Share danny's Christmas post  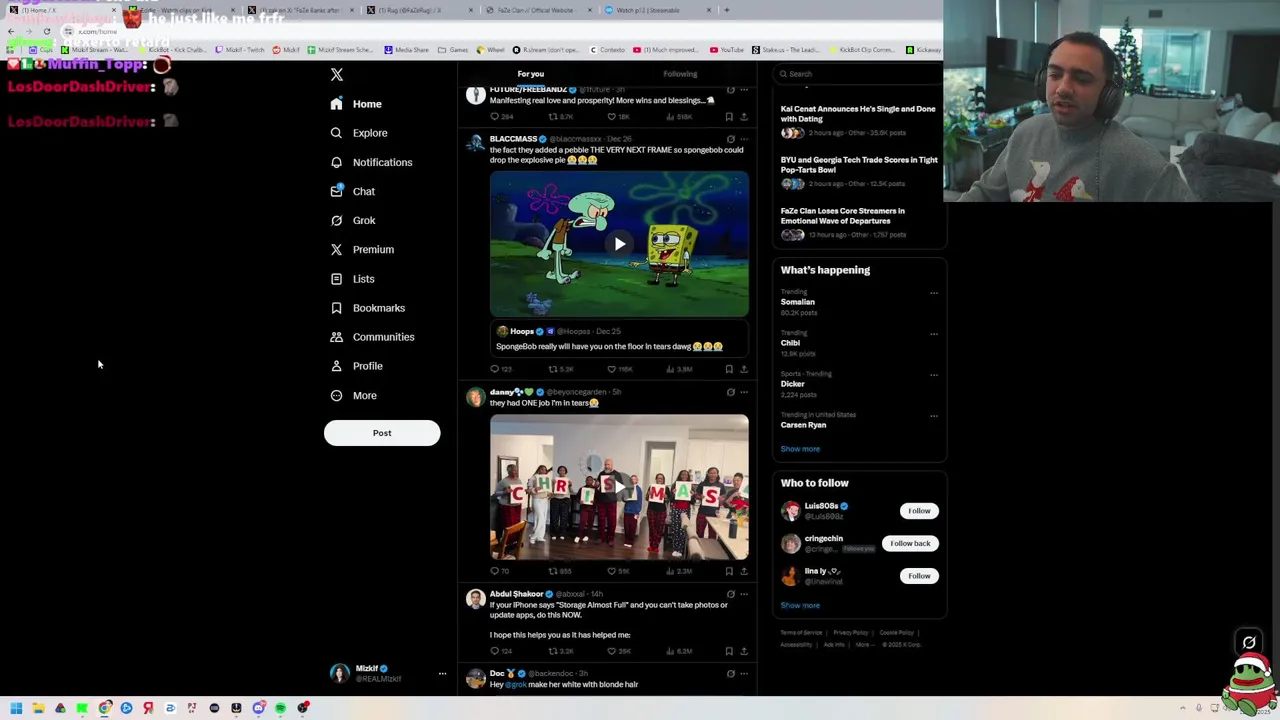743,571
